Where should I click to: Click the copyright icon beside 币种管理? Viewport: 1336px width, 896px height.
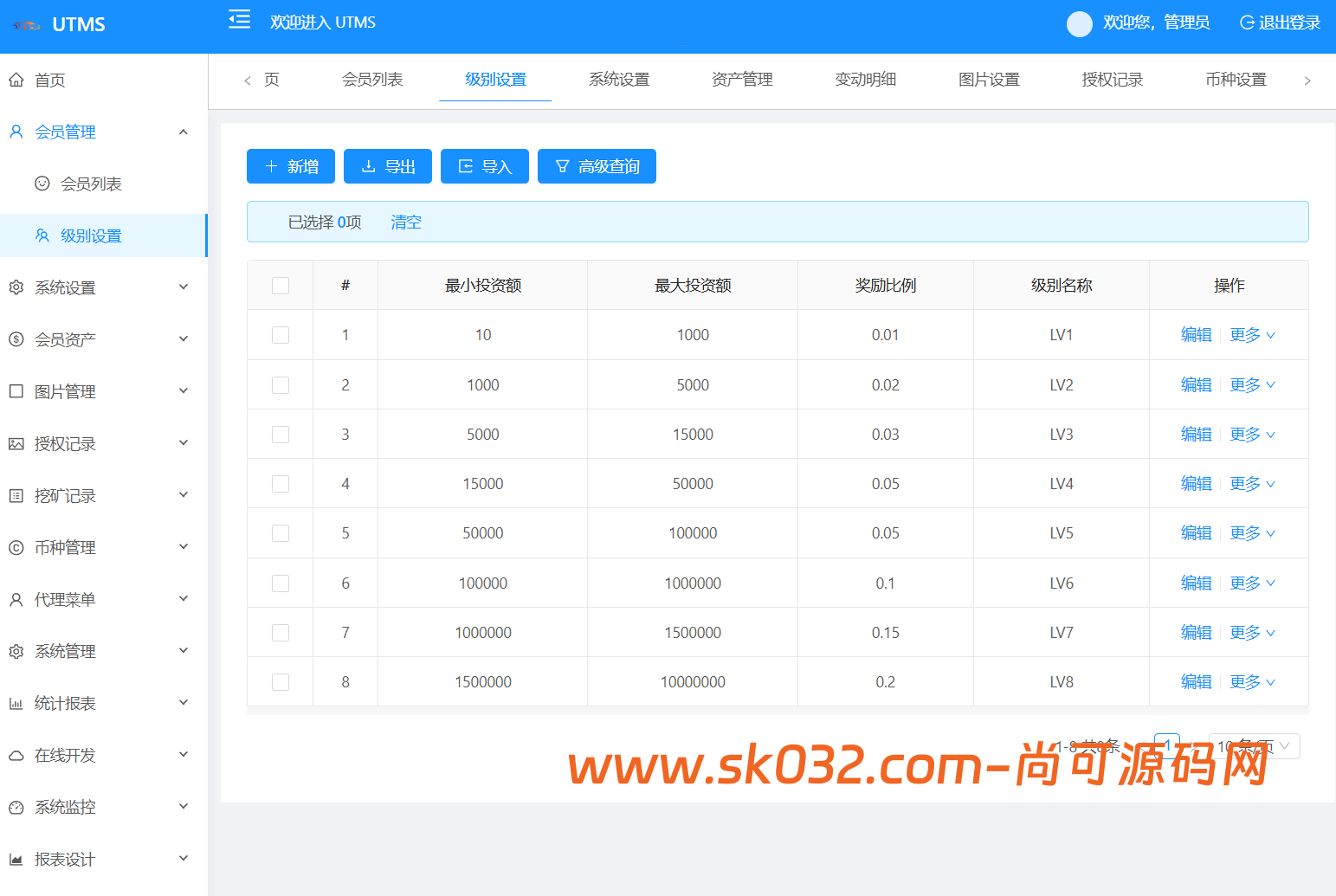point(16,547)
